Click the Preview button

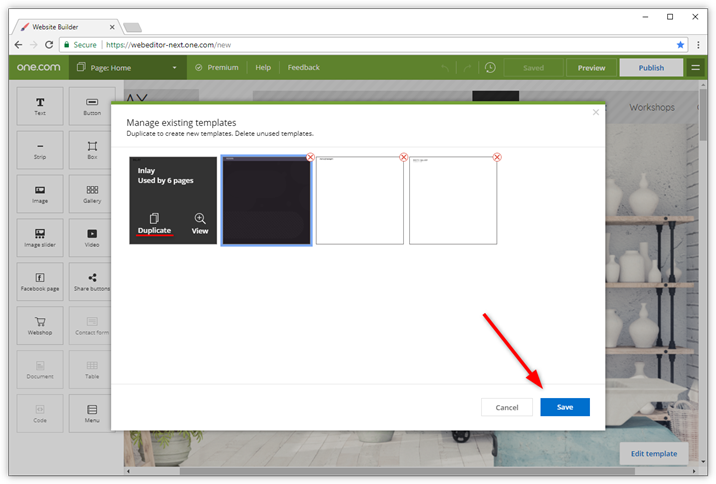click(x=591, y=68)
